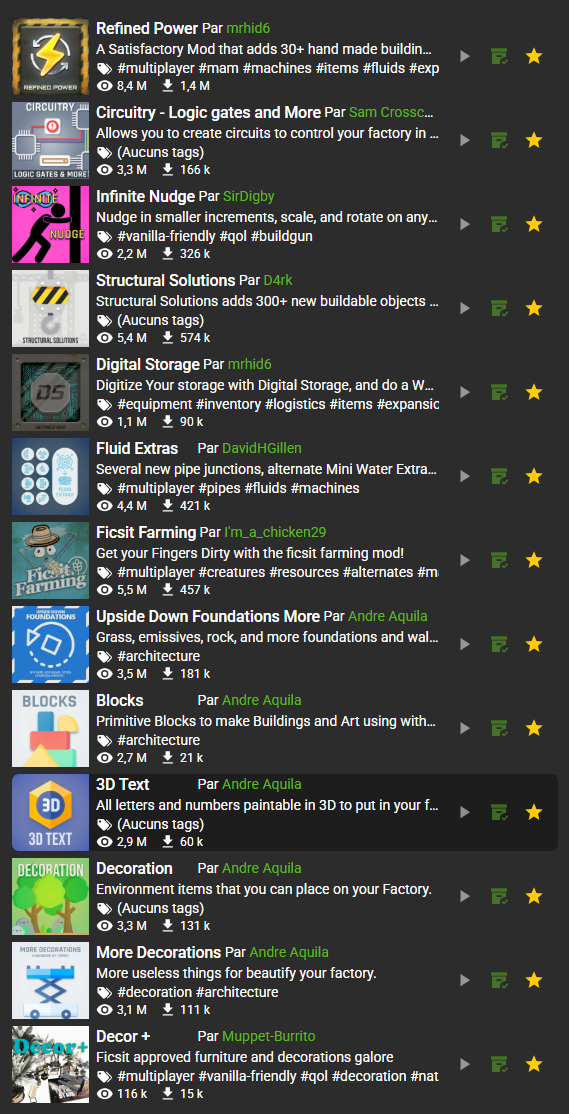Click star icon on More Decorations

click(534, 980)
